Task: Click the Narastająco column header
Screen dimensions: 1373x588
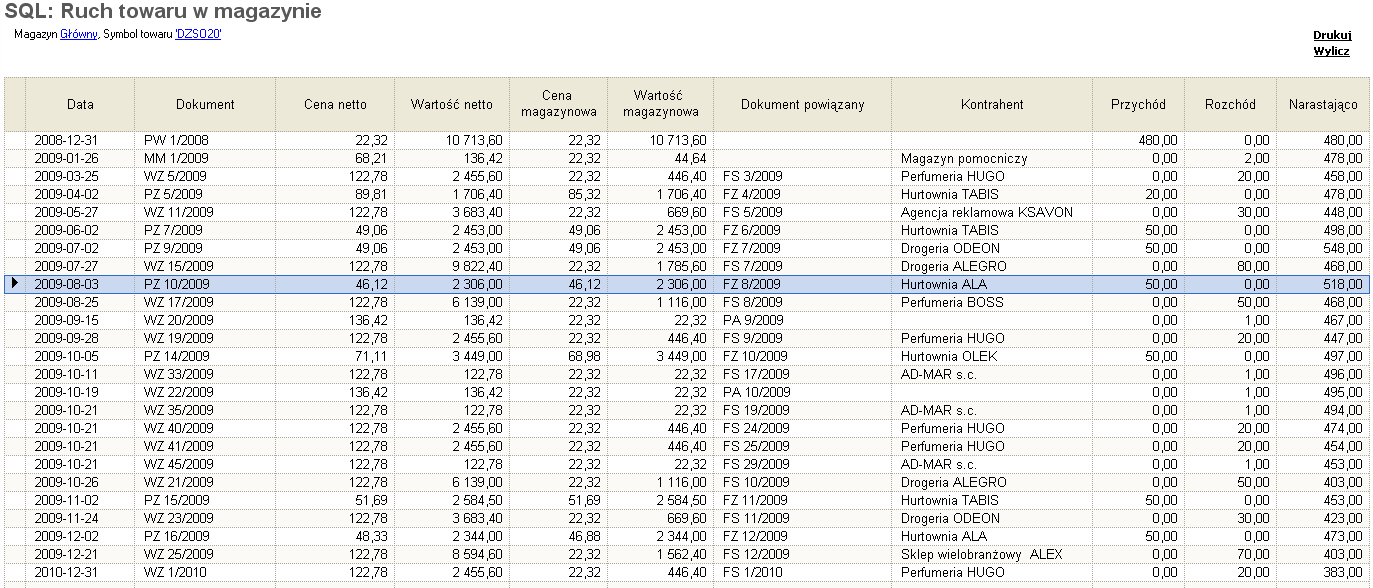Action: [1322, 104]
